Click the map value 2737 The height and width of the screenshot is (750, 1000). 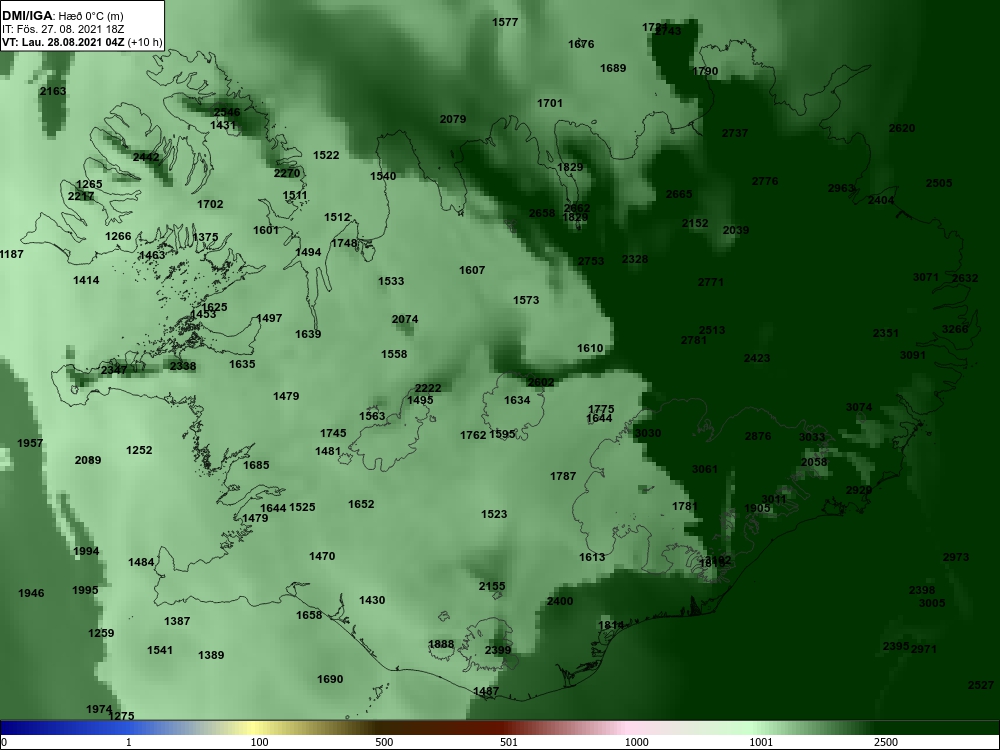coord(735,133)
